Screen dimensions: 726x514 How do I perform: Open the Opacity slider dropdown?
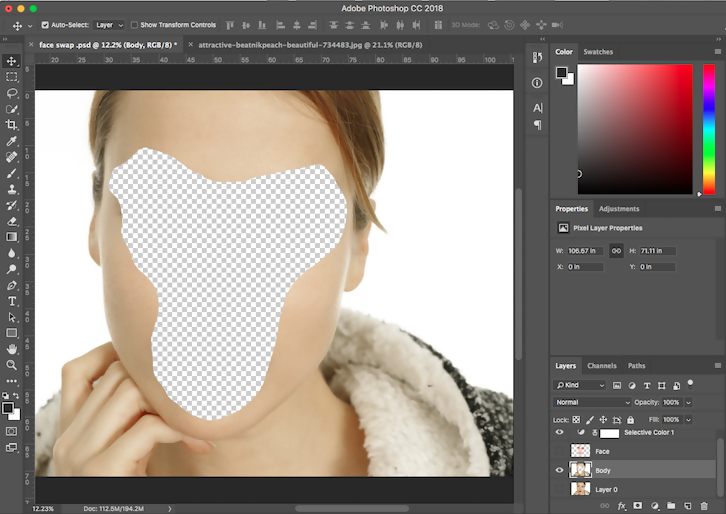(x=688, y=402)
